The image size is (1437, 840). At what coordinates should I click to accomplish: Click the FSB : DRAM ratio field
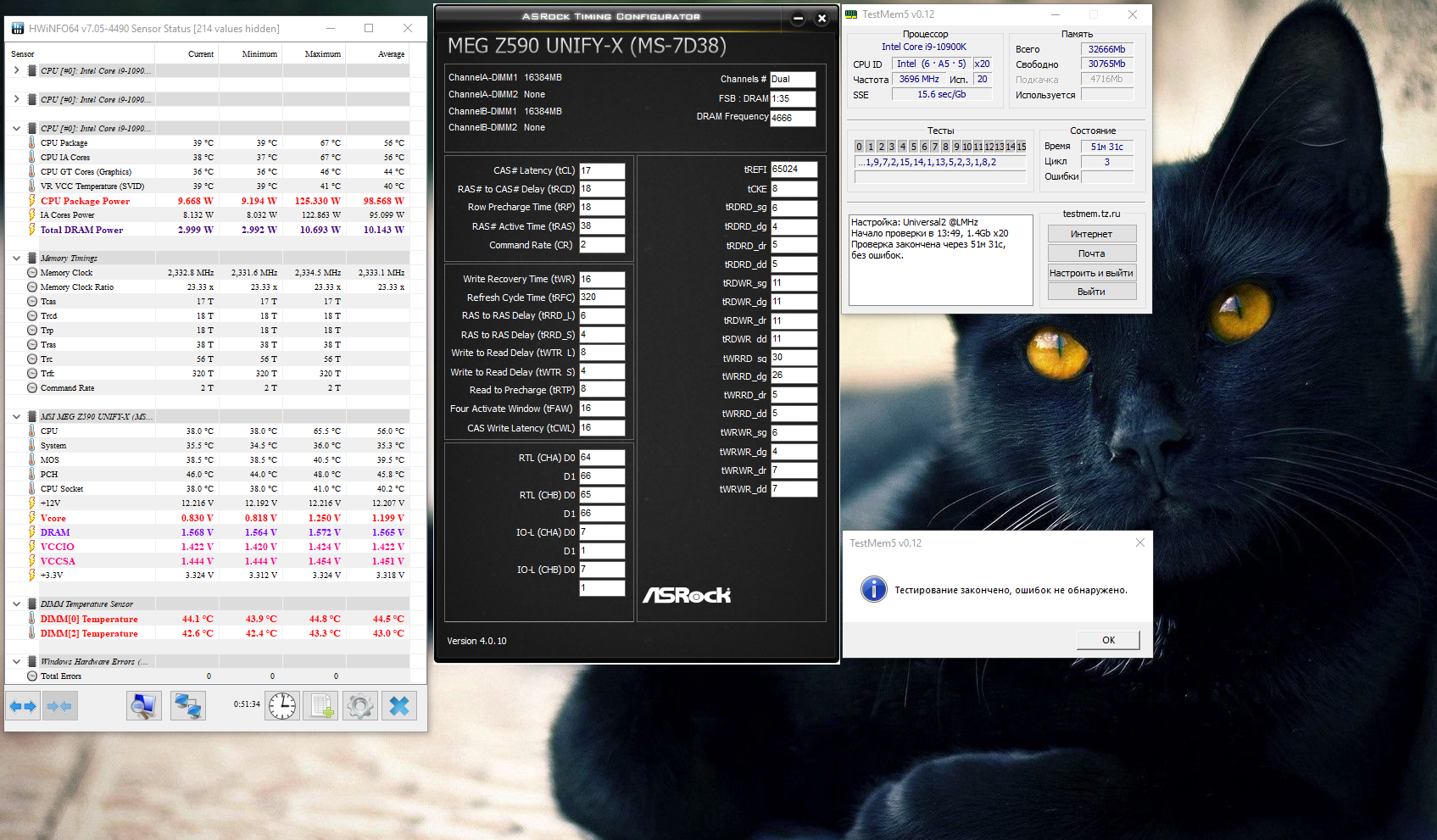point(793,98)
